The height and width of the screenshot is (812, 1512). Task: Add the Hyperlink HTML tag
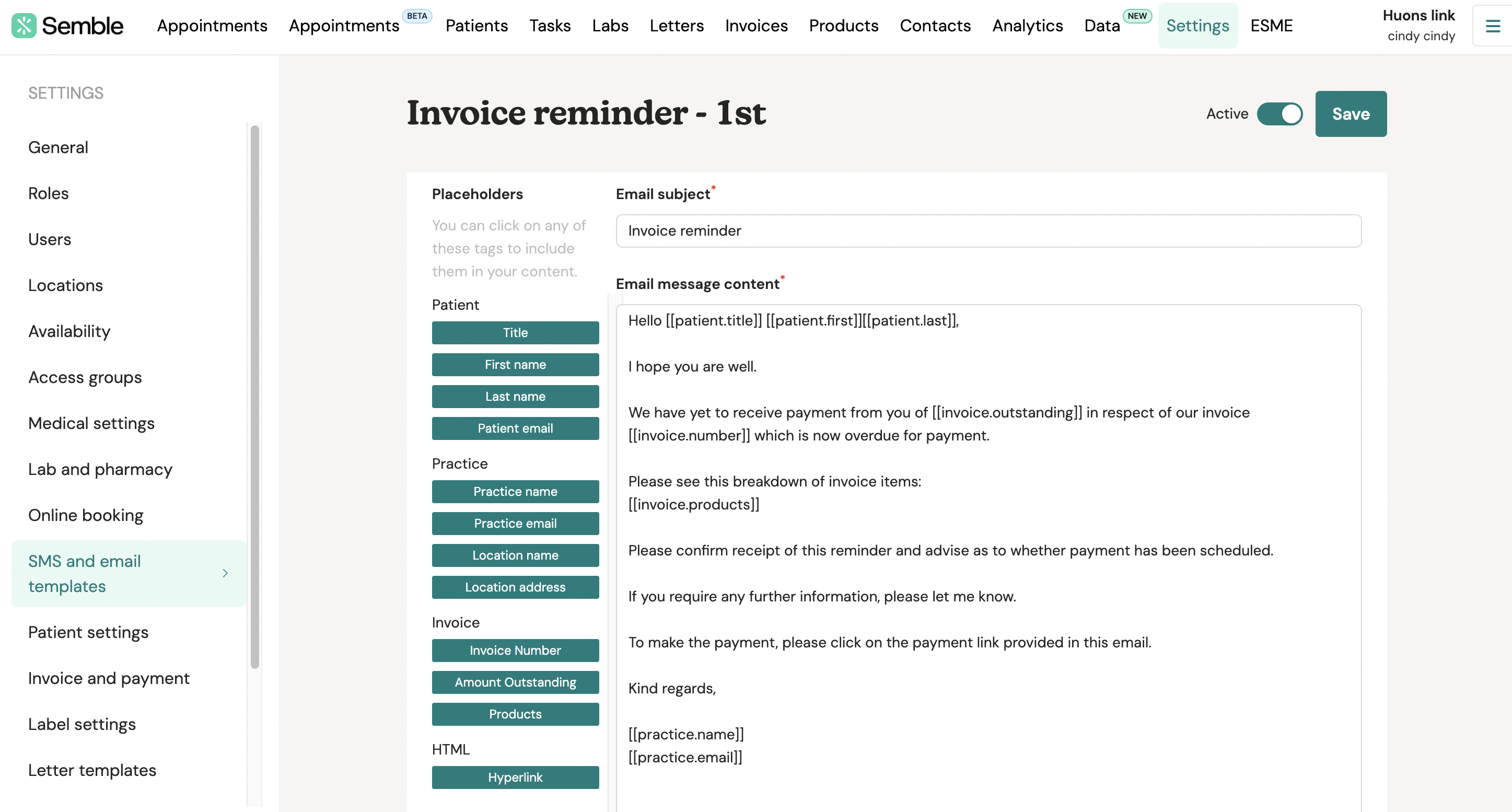coord(515,778)
